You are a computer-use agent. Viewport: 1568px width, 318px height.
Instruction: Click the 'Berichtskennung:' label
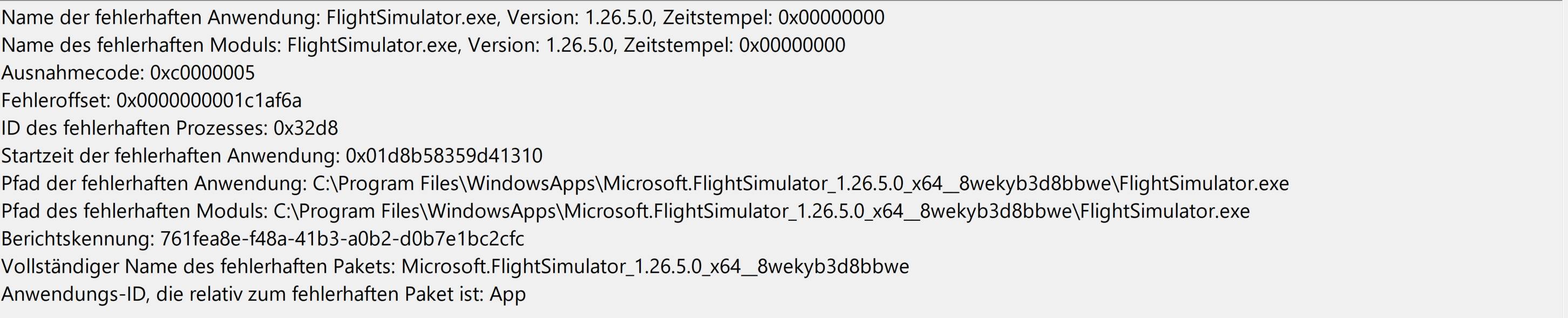(x=78, y=239)
